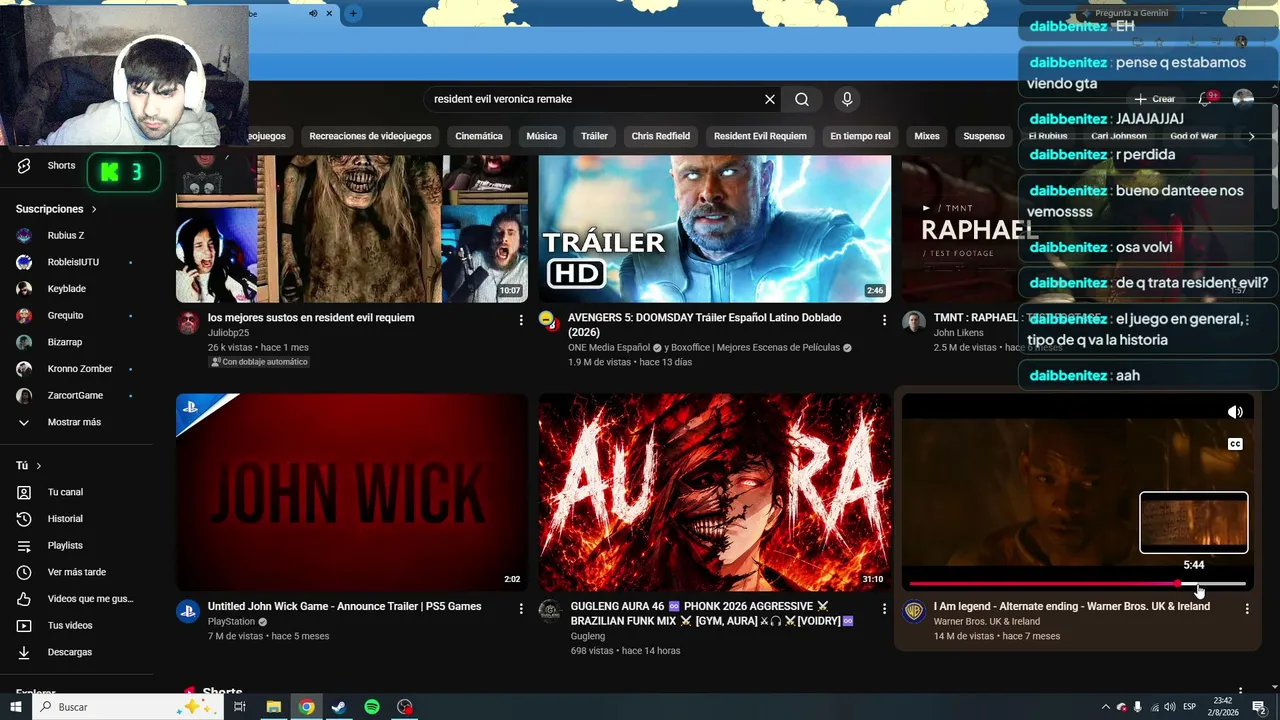Mute the browser tab audio
Viewport: 1280px width, 720px height.
(313, 13)
